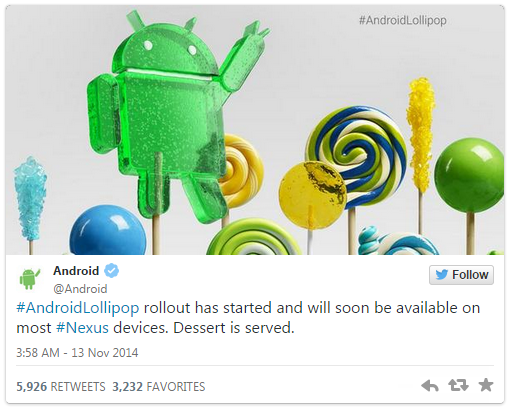Click the tweet text 'Dessert is served'
The image size is (509, 408).
(233, 328)
